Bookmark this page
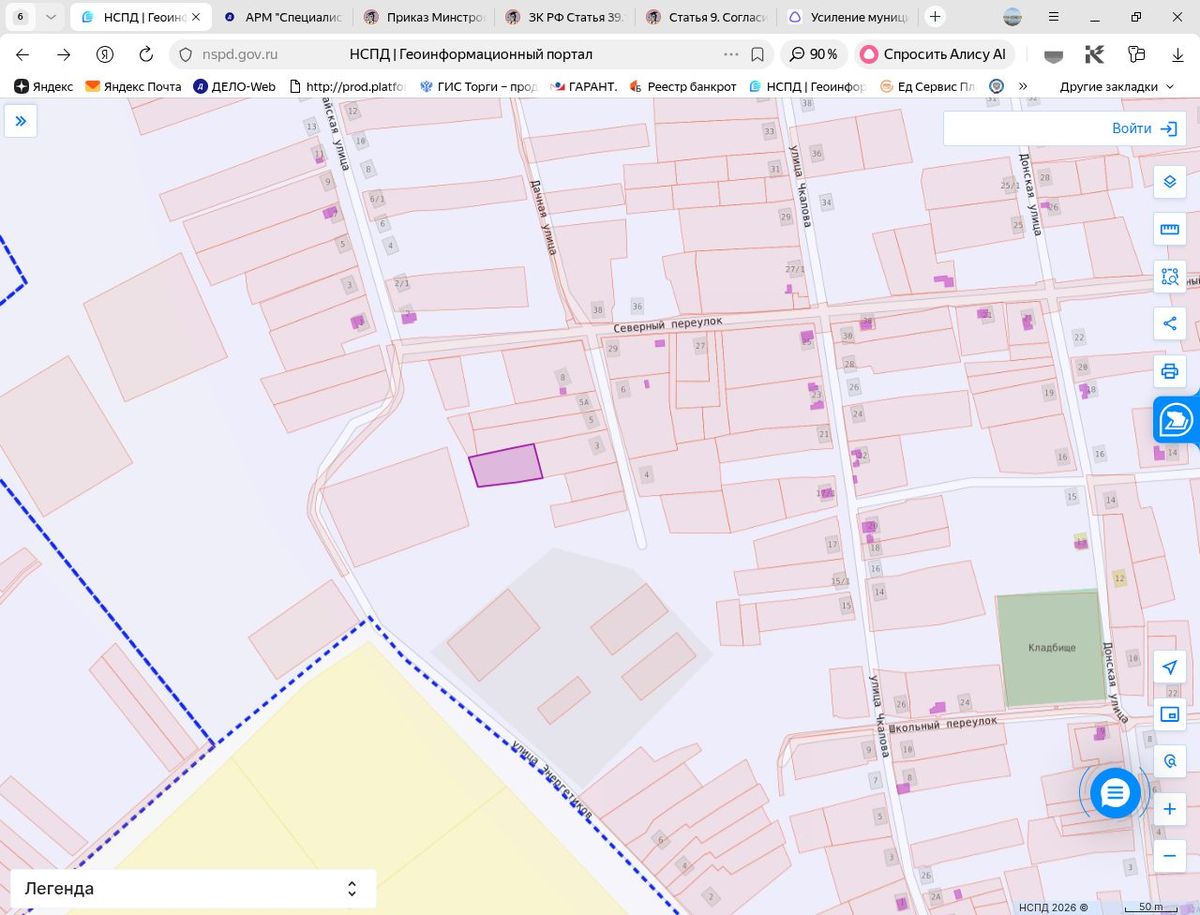The height and width of the screenshot is (915, 1200). click(x=758, y=54)
